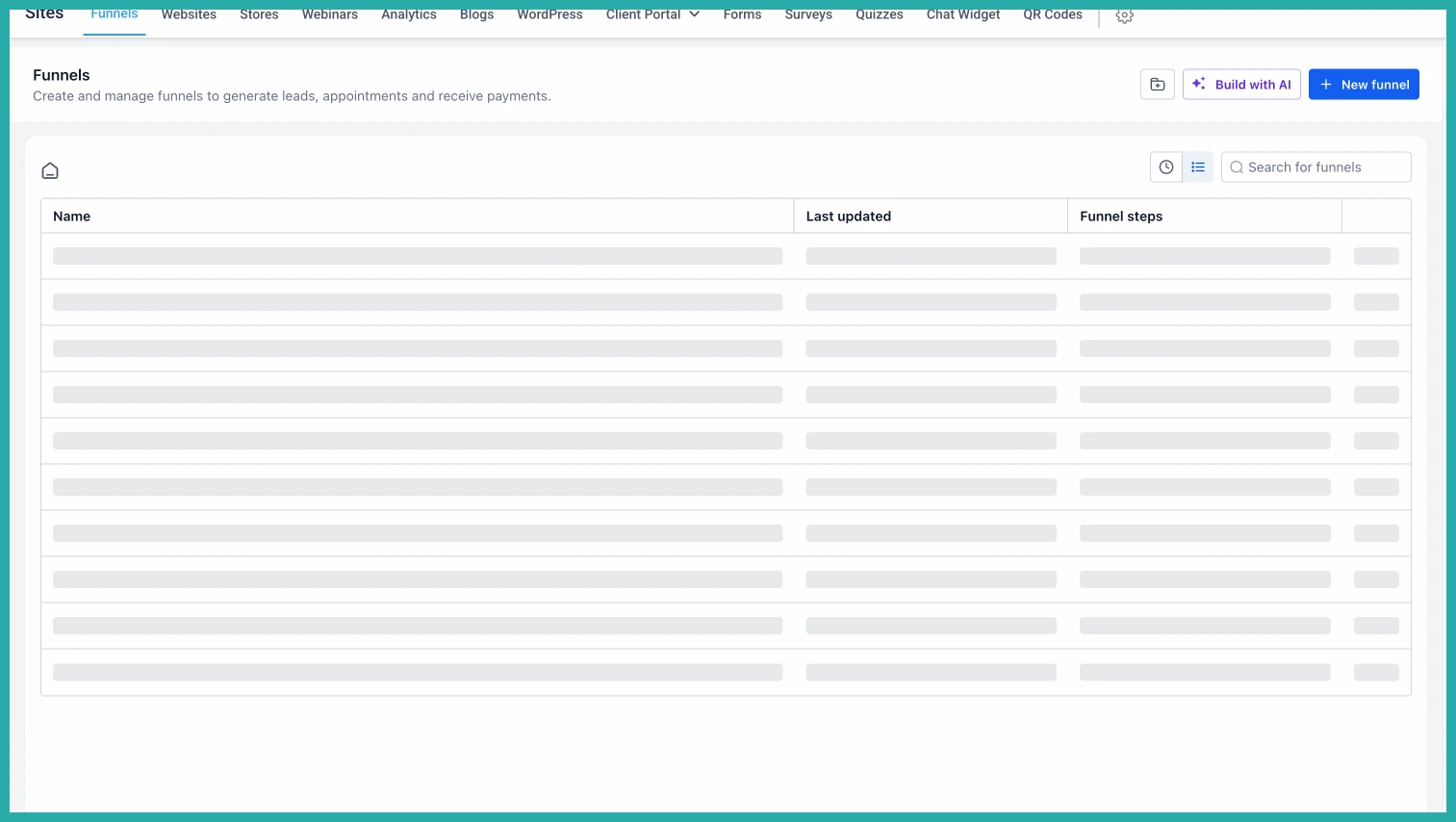Go to the Webinars tab
This screenshot has height=822, width=1456.
point(330,14)
